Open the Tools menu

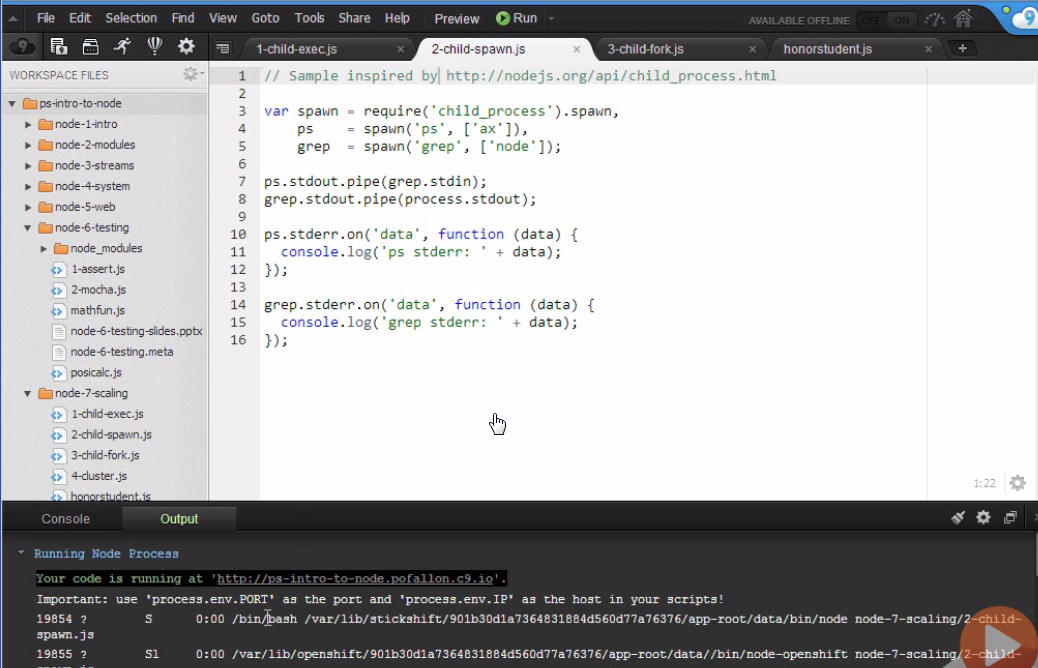pos(309,18)
